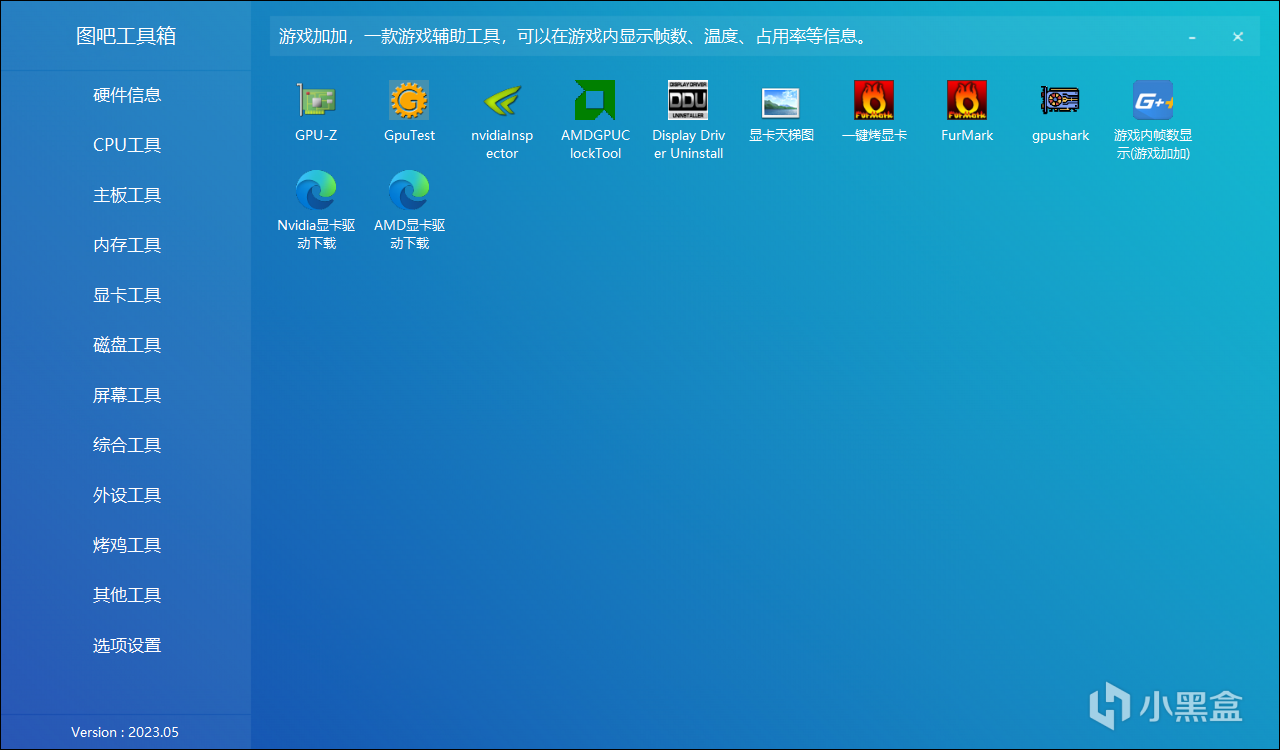Open the gpushark tool

1060,110
